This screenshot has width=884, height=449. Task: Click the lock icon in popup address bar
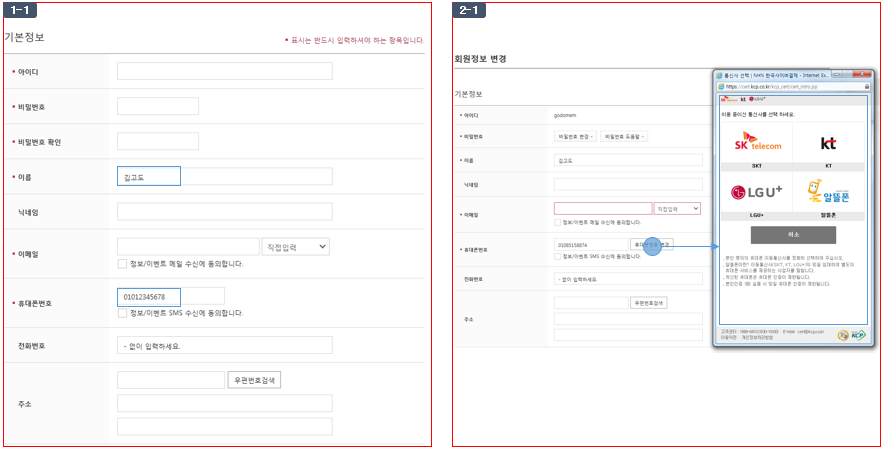[x=867, y=87]
